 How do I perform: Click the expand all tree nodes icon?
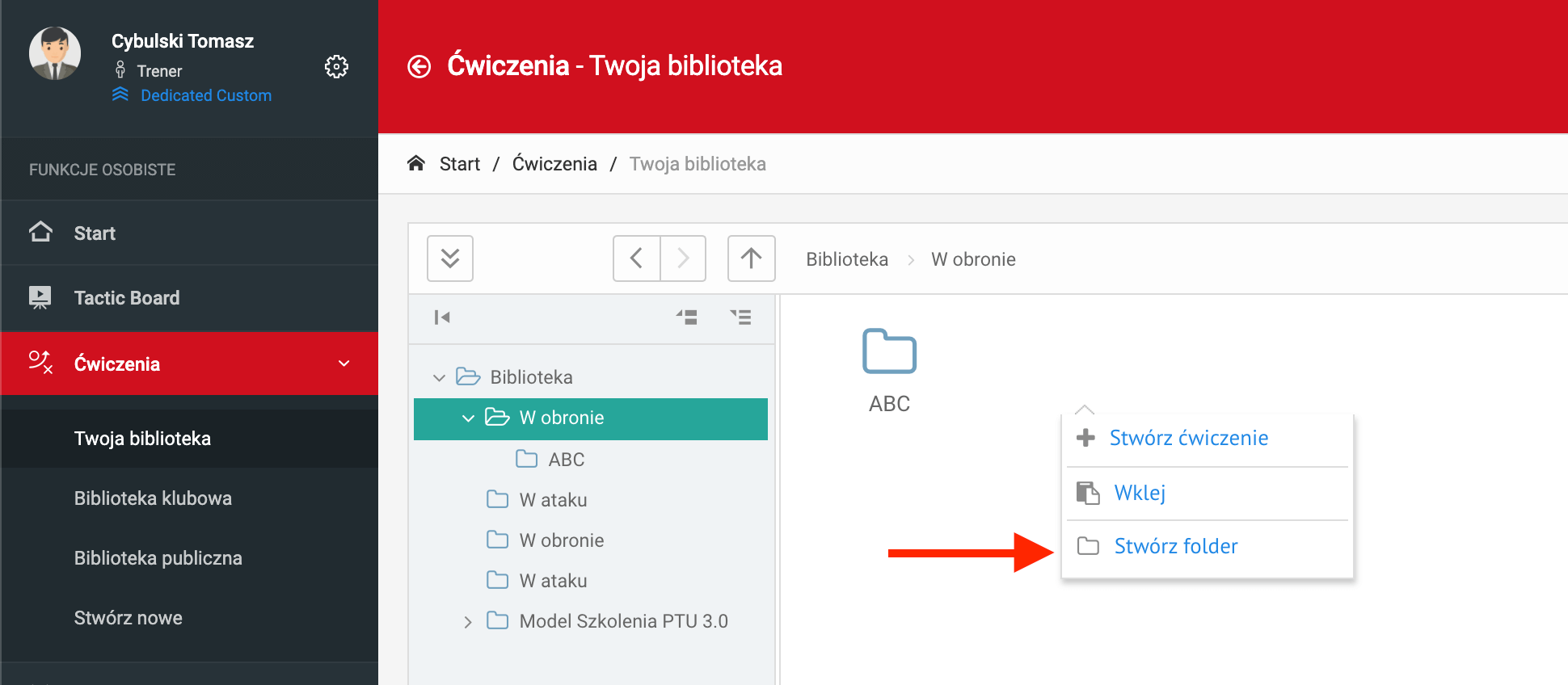coord(740,317)
